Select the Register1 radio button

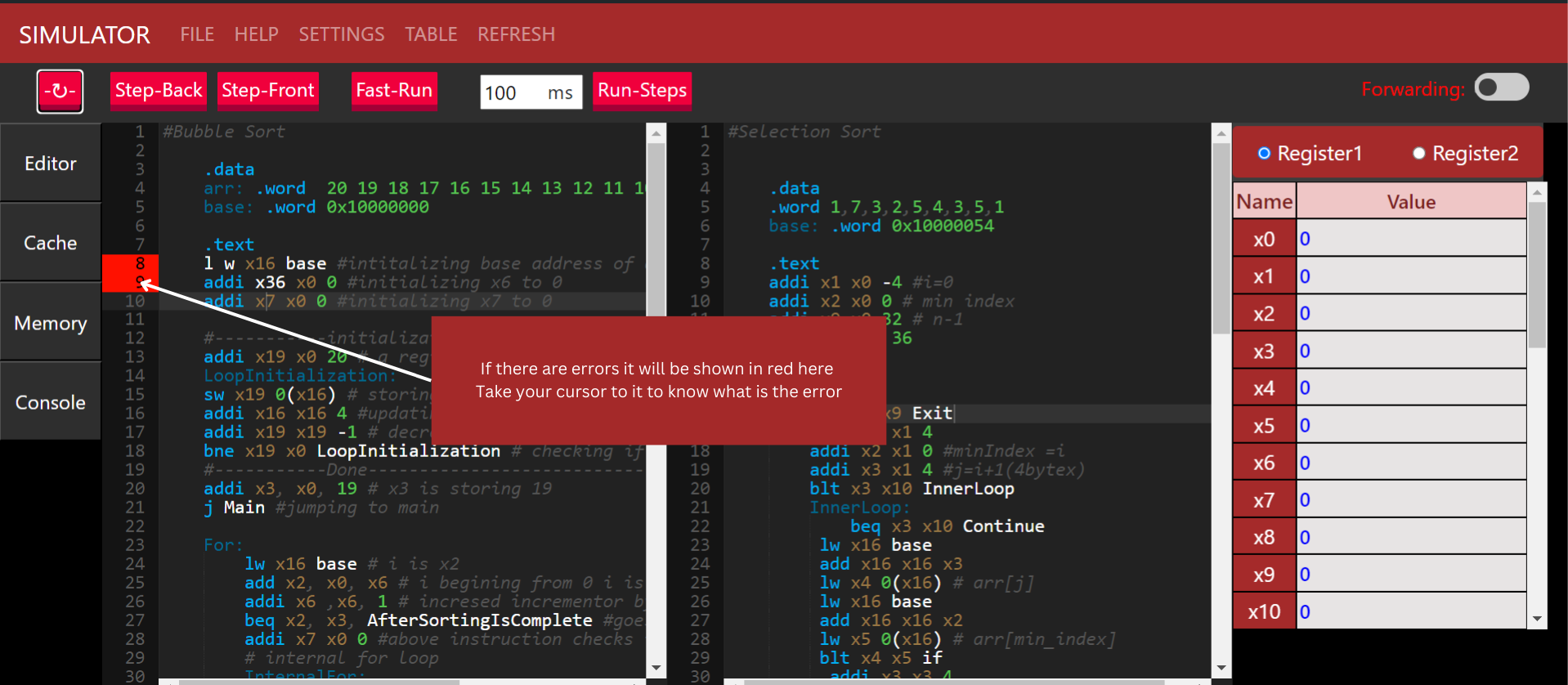pyautogui.click(x=1264, y=154)
